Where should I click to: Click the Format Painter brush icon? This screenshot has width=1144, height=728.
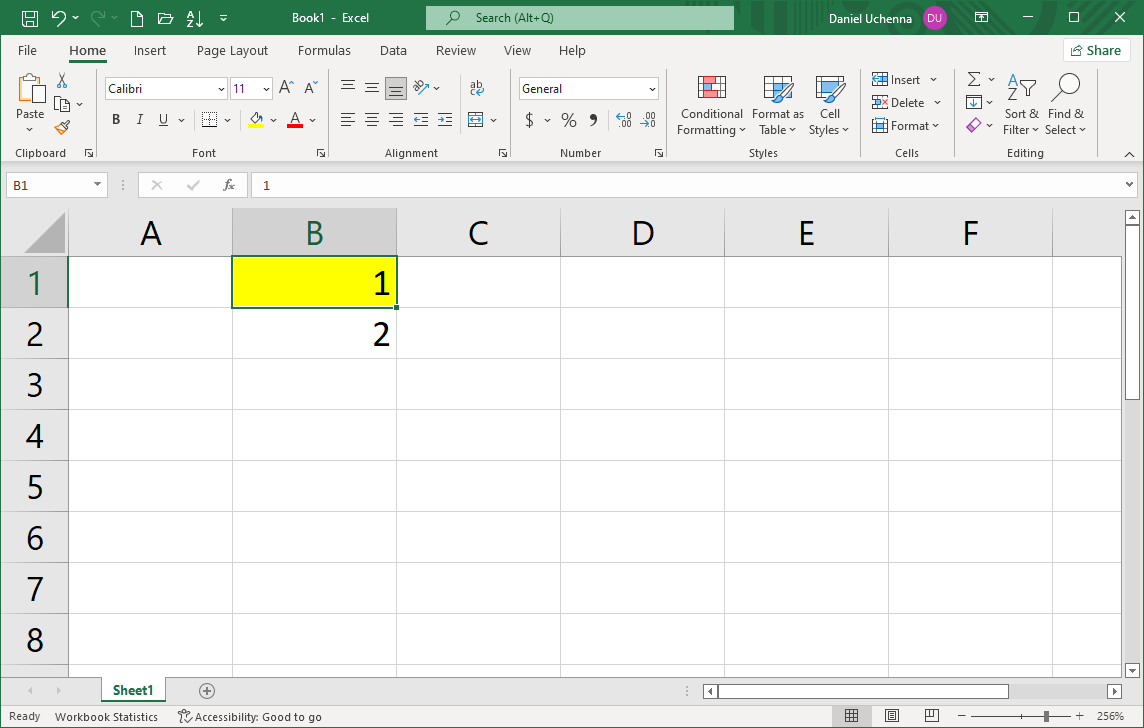click(x=62, y=127)
